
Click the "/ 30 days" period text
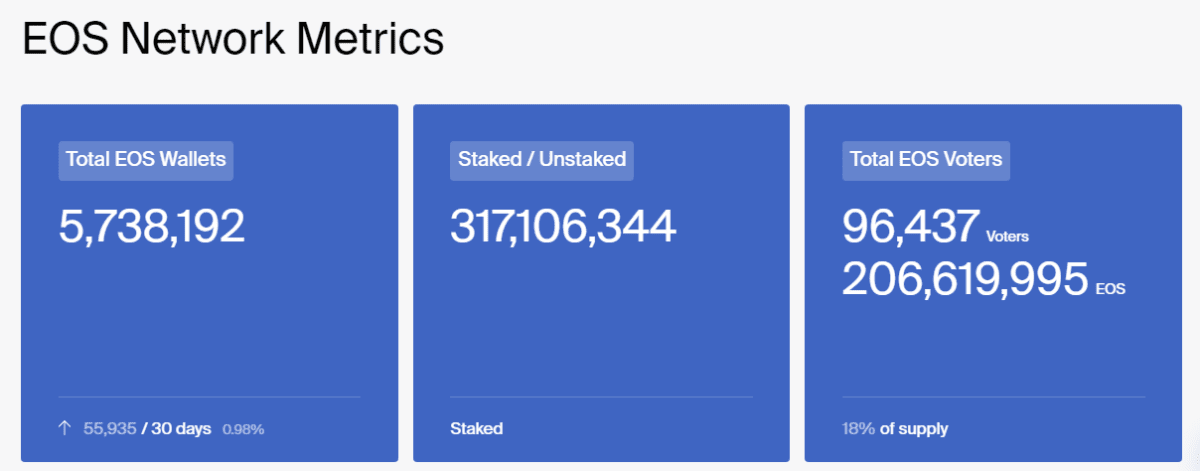[176, 429]
